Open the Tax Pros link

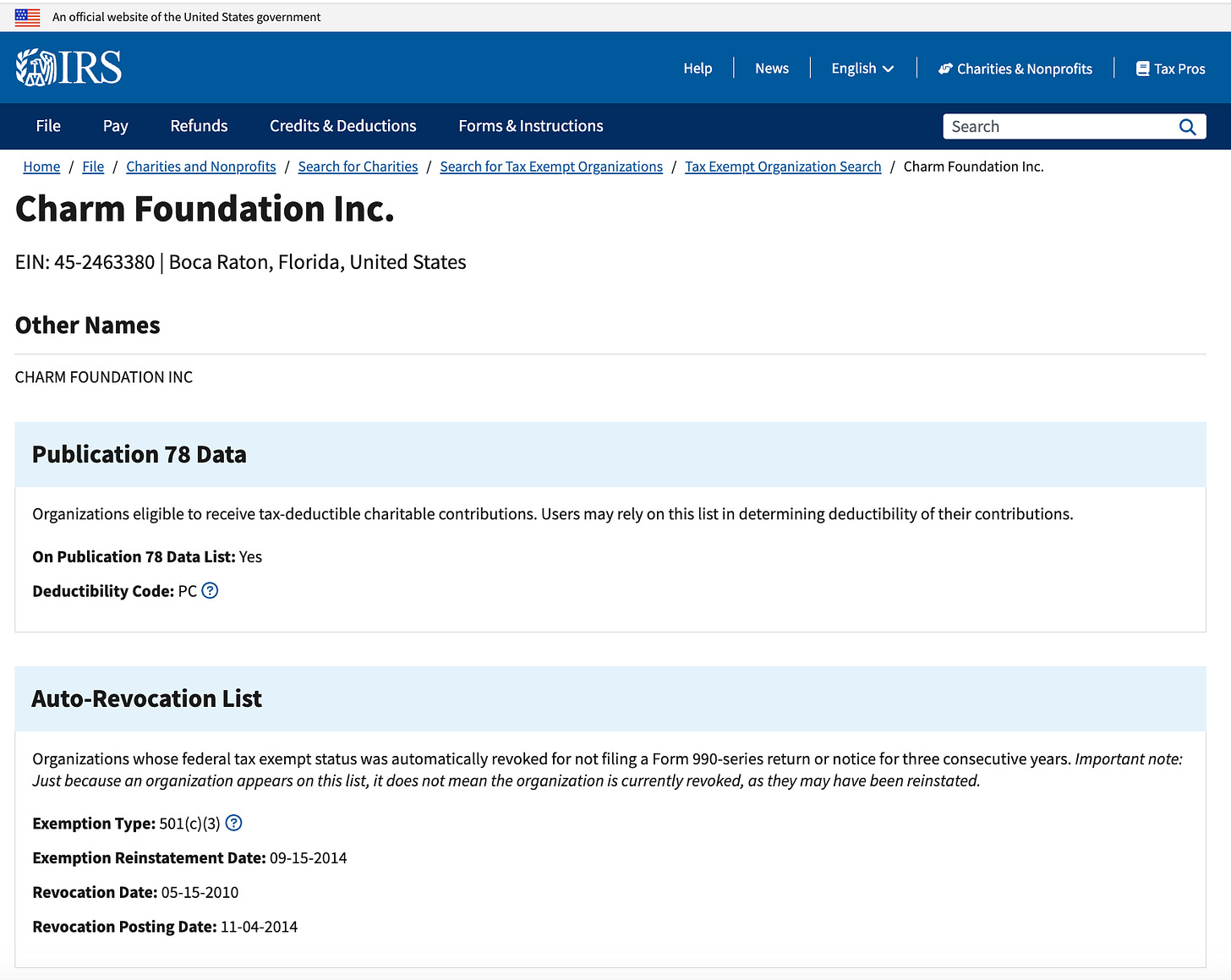tap(1171, 68)
